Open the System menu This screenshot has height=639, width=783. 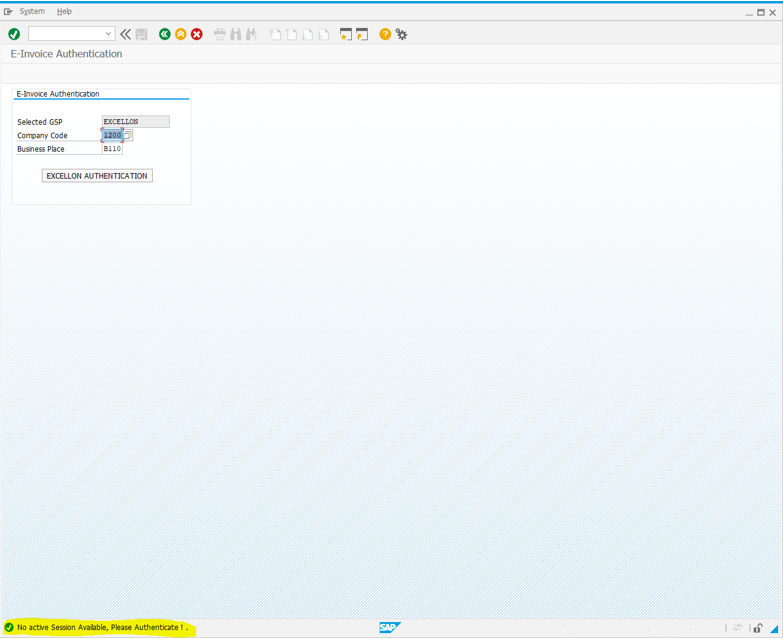(x=32, y=11)
